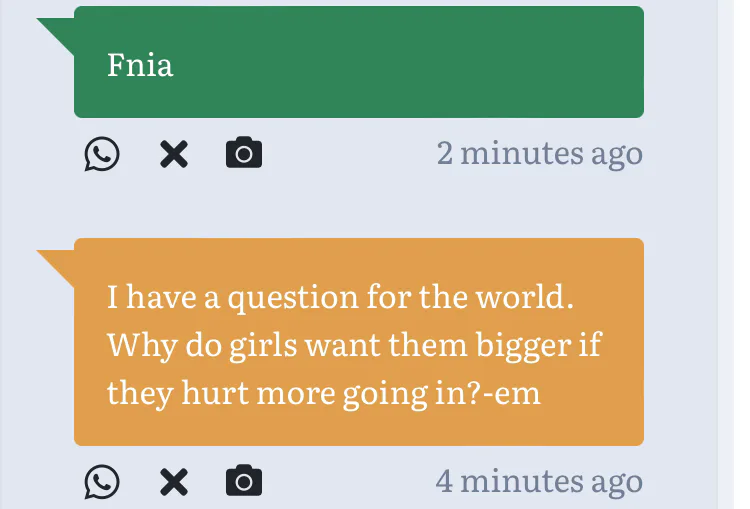The image size is (750, 509).
Task: Capture the orange message with camera icon
Action: tap(244, 483)
